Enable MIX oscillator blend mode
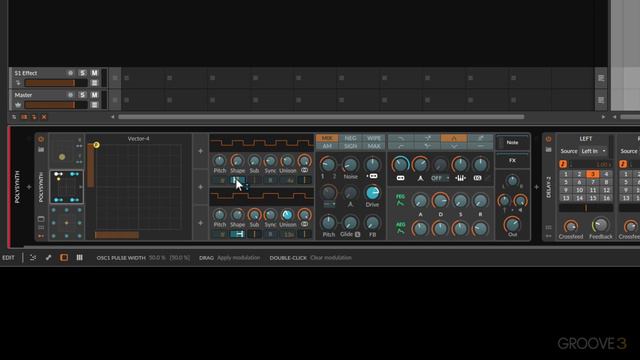This screenshot has height=360, width=640. (327, 138)
